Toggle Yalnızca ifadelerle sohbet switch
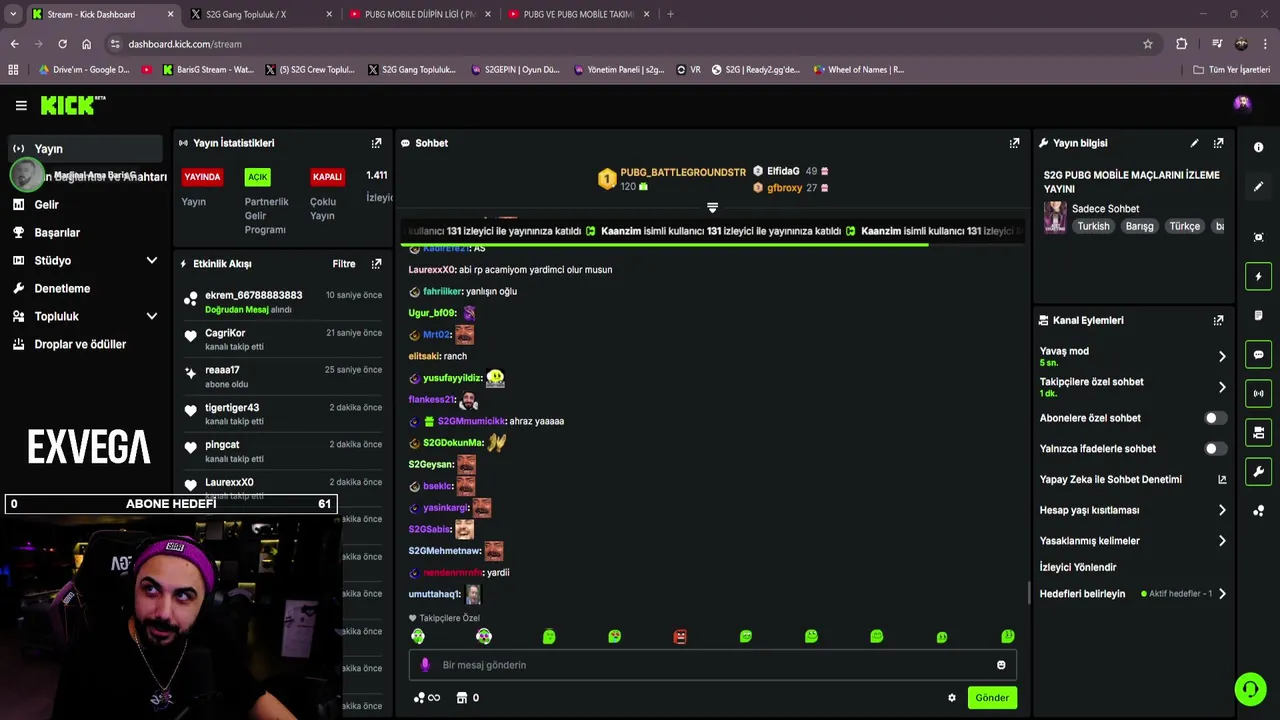 1214,449
